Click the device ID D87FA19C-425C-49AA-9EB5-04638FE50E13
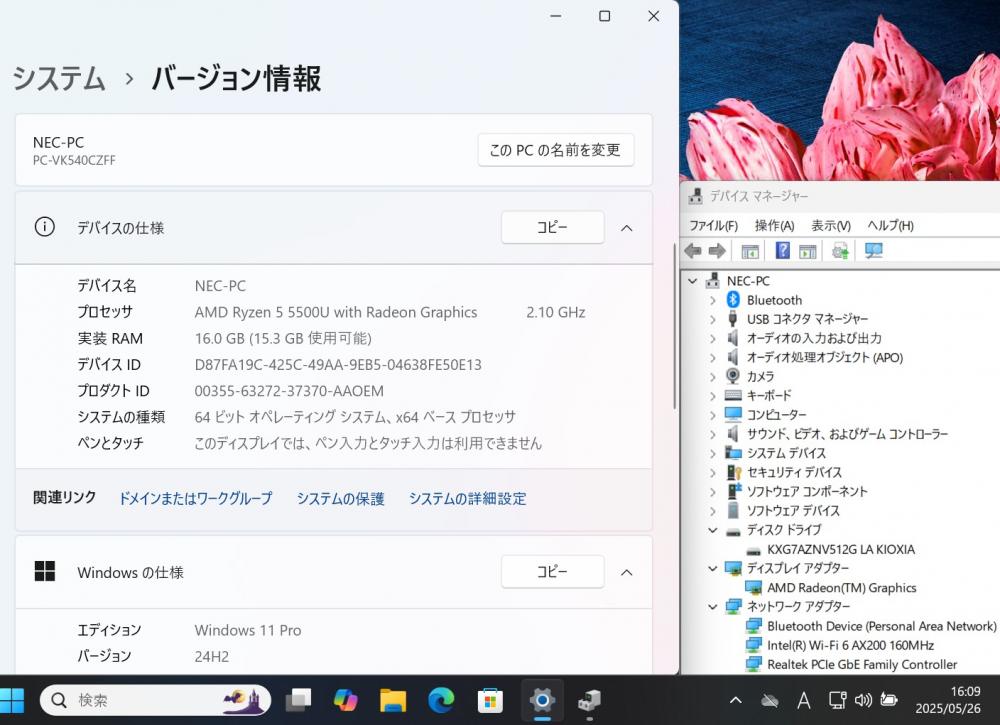This screenshot has width=1000, height=725. coord(338,365)
